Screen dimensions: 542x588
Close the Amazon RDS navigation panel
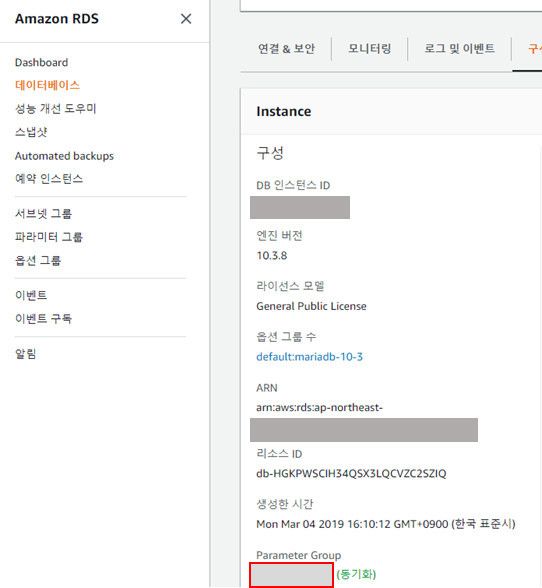coord(186,19)
